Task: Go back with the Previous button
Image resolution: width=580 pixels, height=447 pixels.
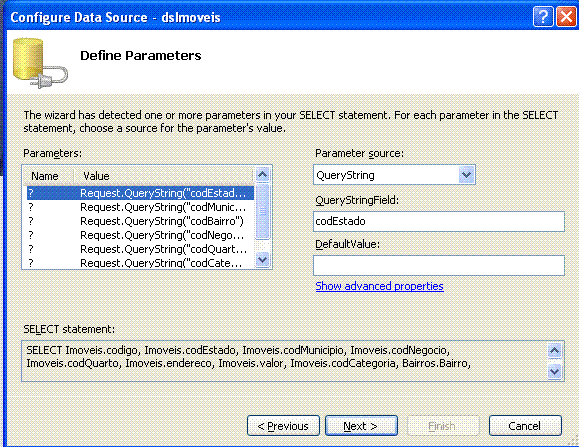Action: tap(283, 426)
